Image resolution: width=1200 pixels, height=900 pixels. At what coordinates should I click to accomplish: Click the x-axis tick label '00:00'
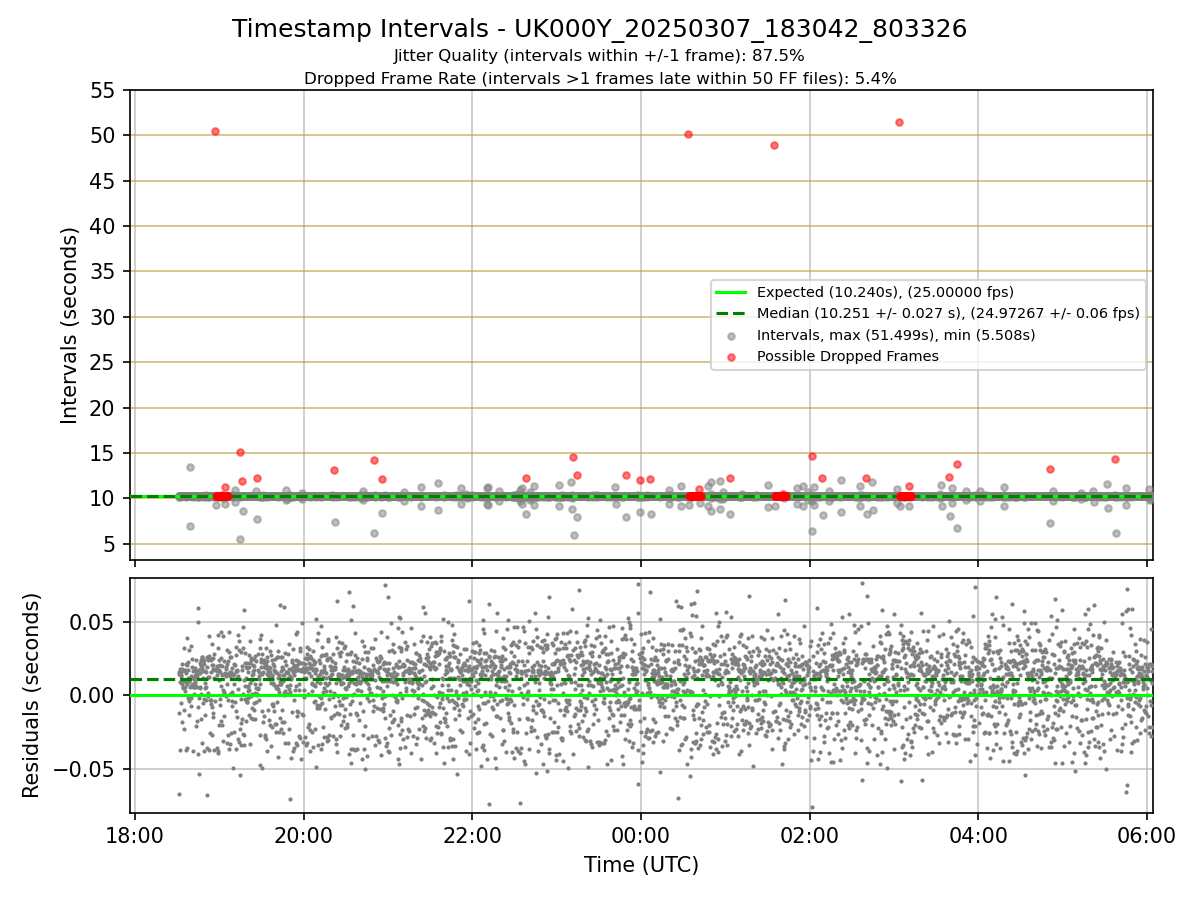point(641,835)
